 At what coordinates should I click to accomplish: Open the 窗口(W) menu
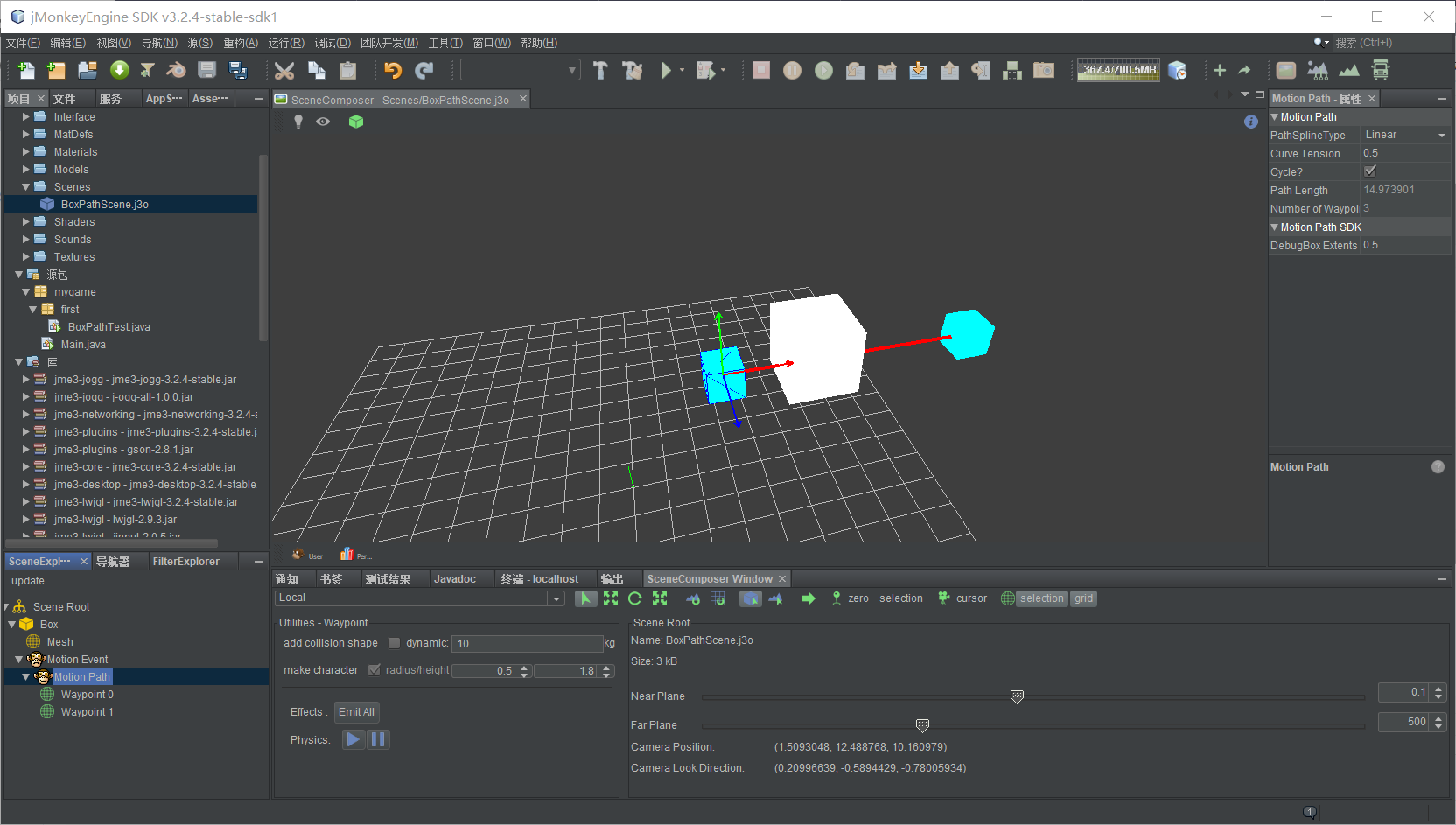pyautogui.click(x=492, y=43)
